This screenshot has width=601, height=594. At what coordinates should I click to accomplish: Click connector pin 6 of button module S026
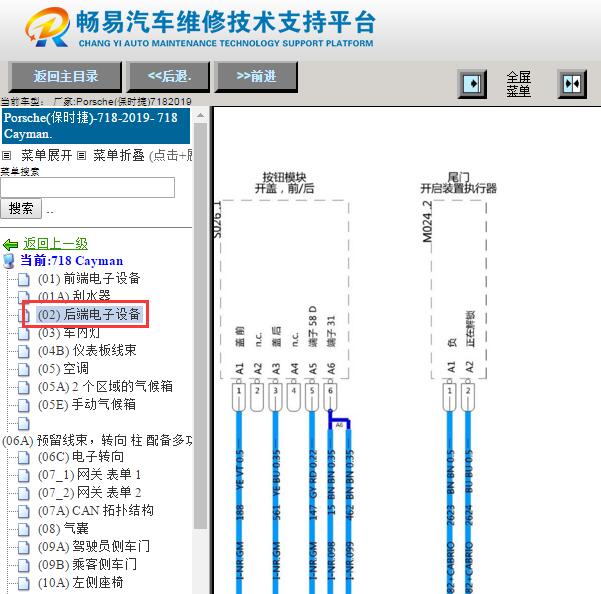[x=330, y=397]
